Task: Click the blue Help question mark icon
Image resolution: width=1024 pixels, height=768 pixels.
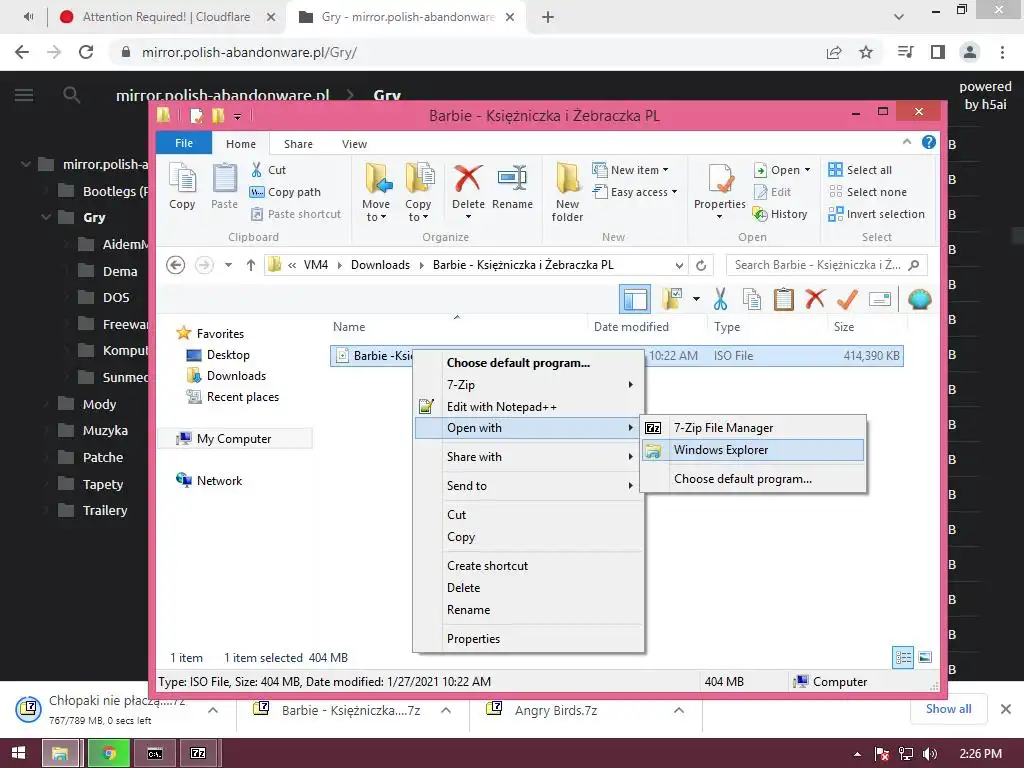Action: click(929, 142)
